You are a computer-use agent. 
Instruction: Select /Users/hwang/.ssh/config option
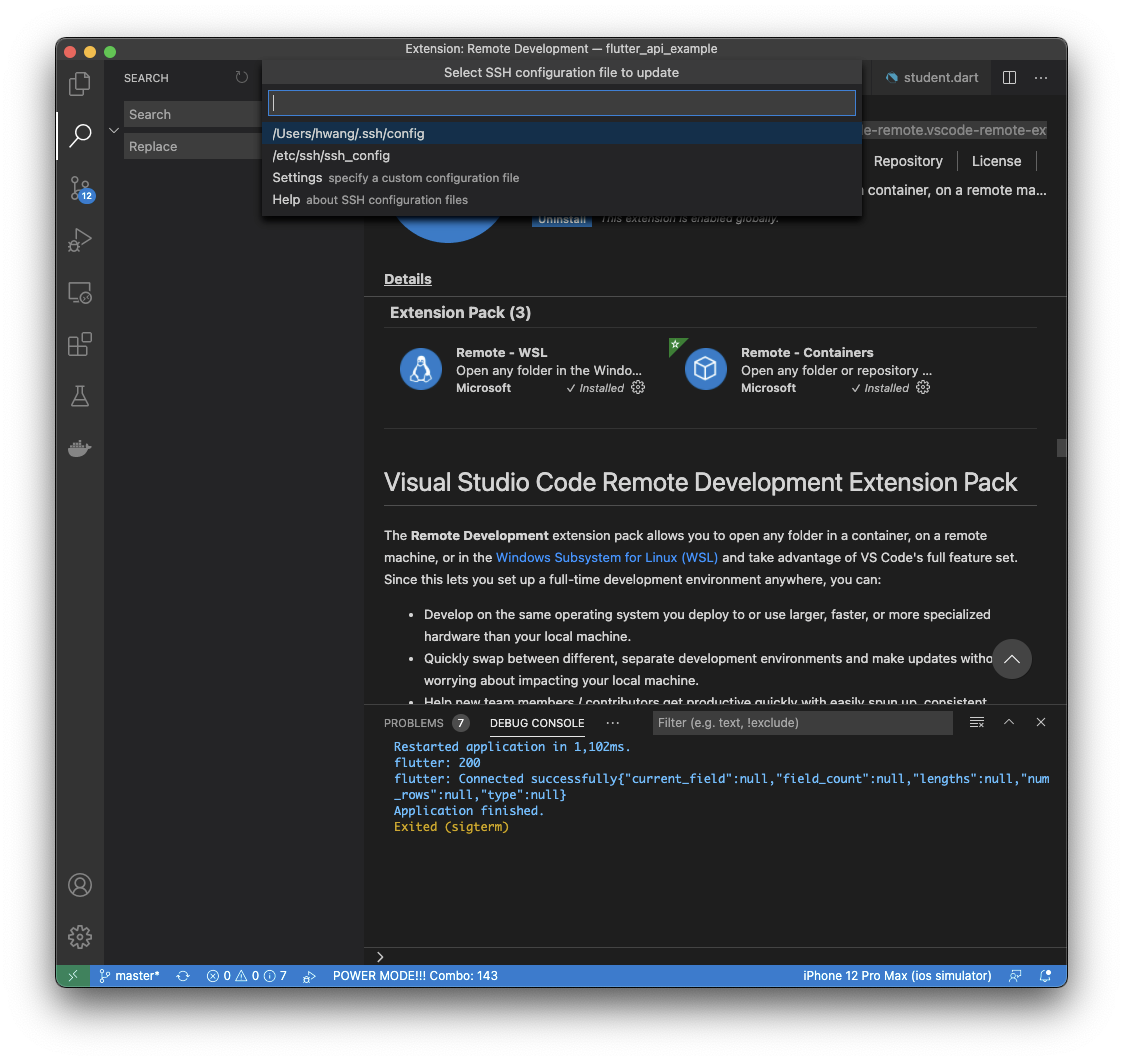click(x=562, y=133)
